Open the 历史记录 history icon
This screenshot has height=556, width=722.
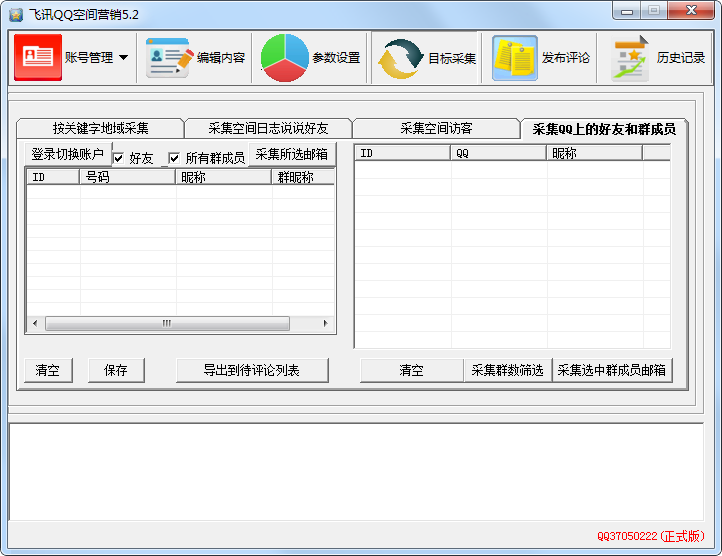[x=630, y=58]
